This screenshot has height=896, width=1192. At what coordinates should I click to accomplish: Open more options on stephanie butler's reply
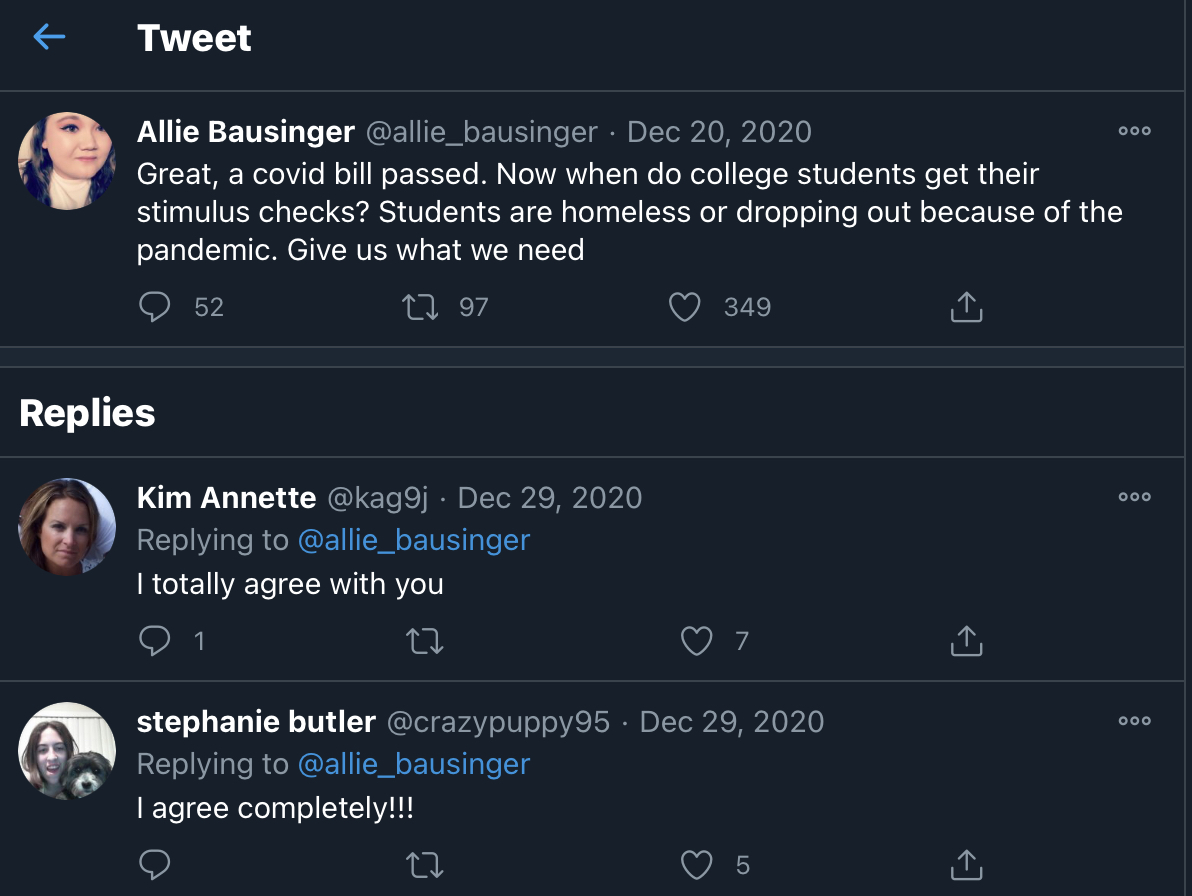coord(1134,721)
